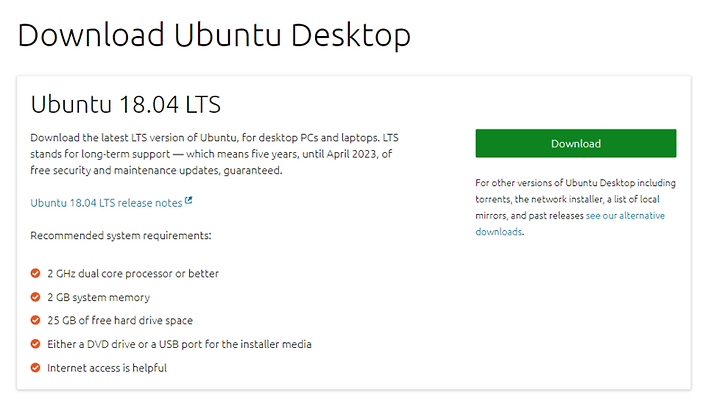Open Ubuntu 18.04 LTS release notes link
Screen dimensions: 720x409
tap(106, 203)
